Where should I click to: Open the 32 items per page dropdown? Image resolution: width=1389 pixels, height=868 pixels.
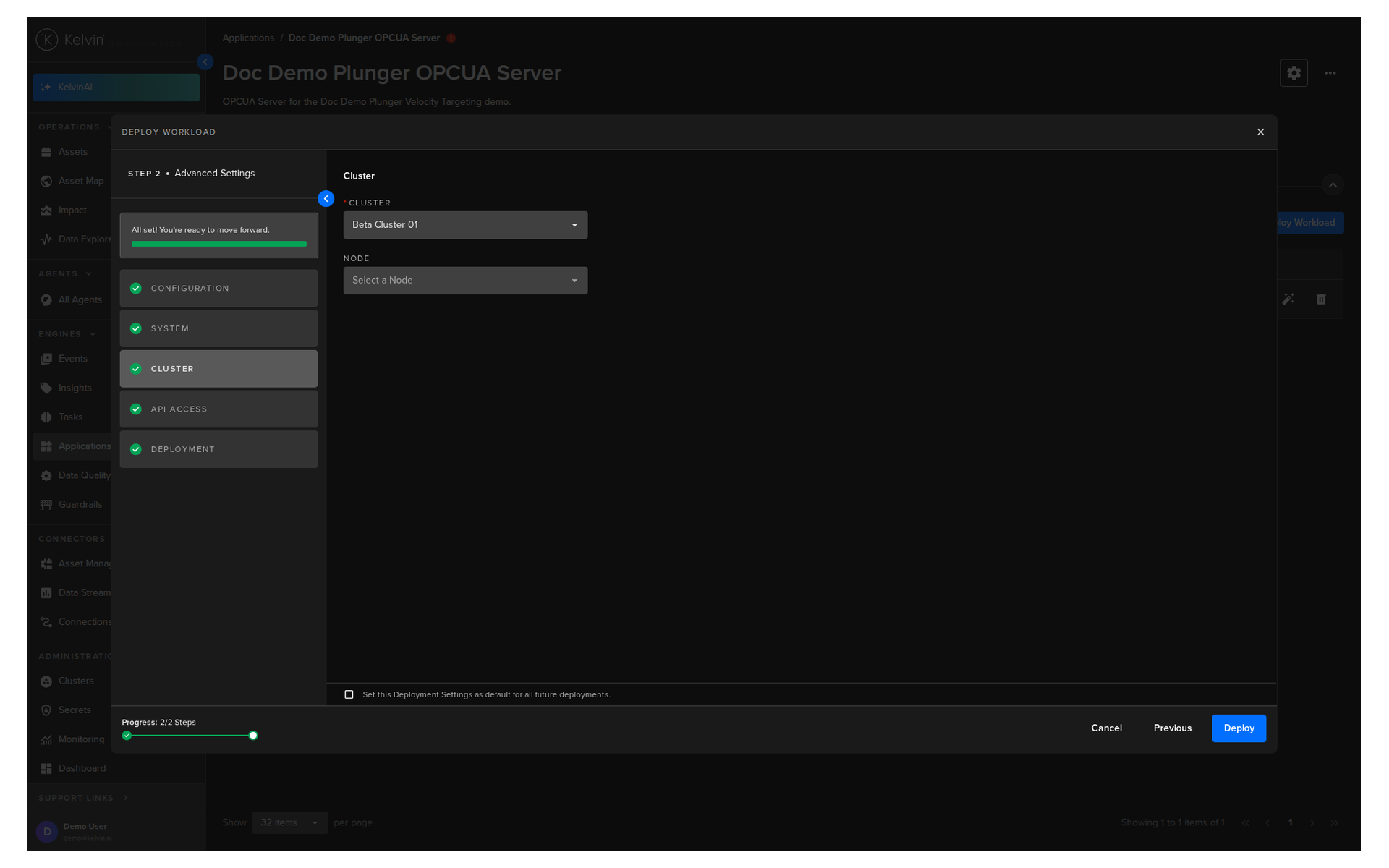[289, 823]
